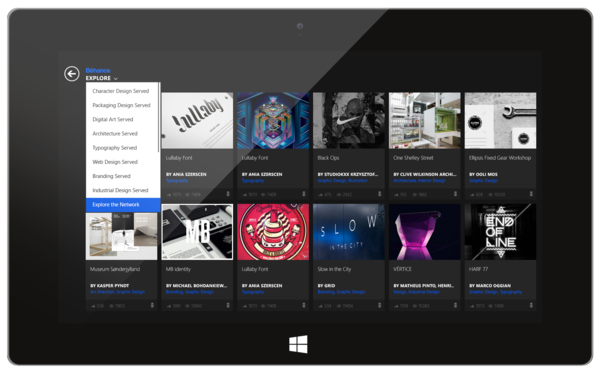This screenshot has width=600, height=373.
Task: Select Industrial Design Served option
Action: coord(120,190)
